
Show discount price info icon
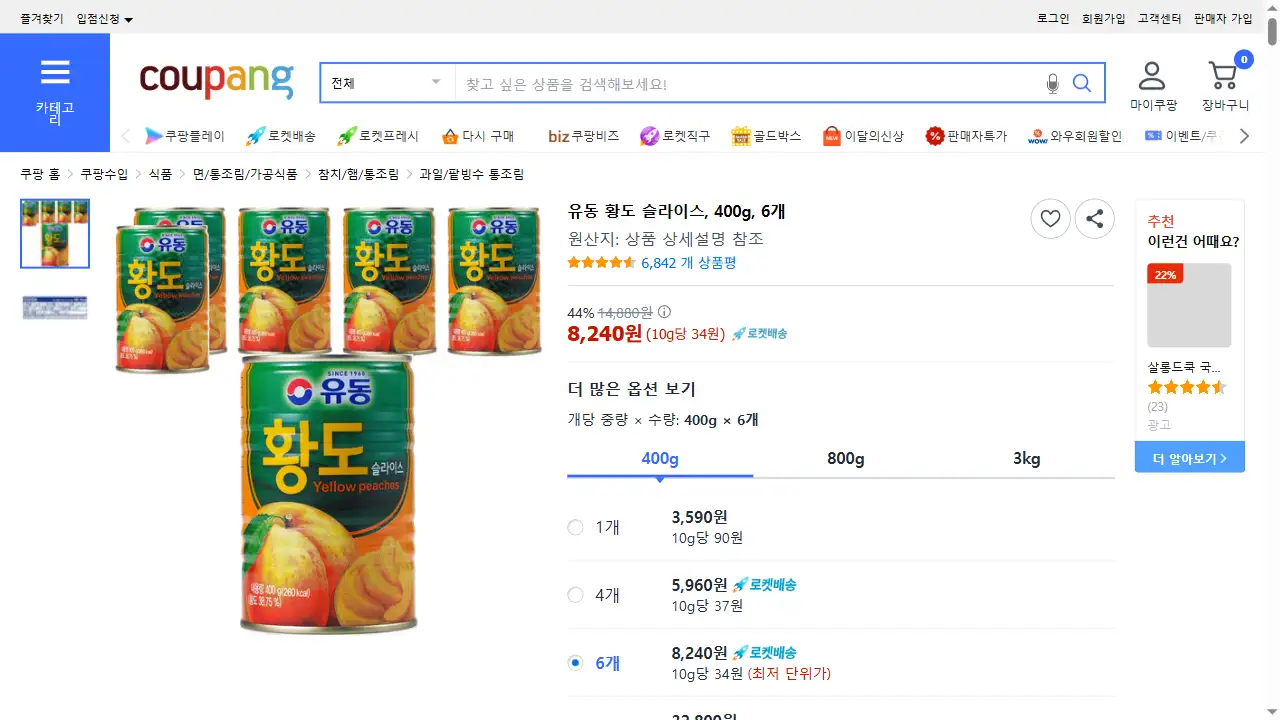(x=664, y=312)
